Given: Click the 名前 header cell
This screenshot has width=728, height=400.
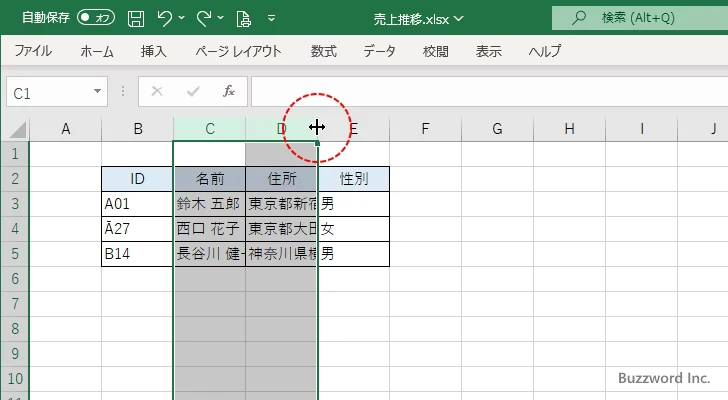Looking at the screenshot, I should 209,179.
